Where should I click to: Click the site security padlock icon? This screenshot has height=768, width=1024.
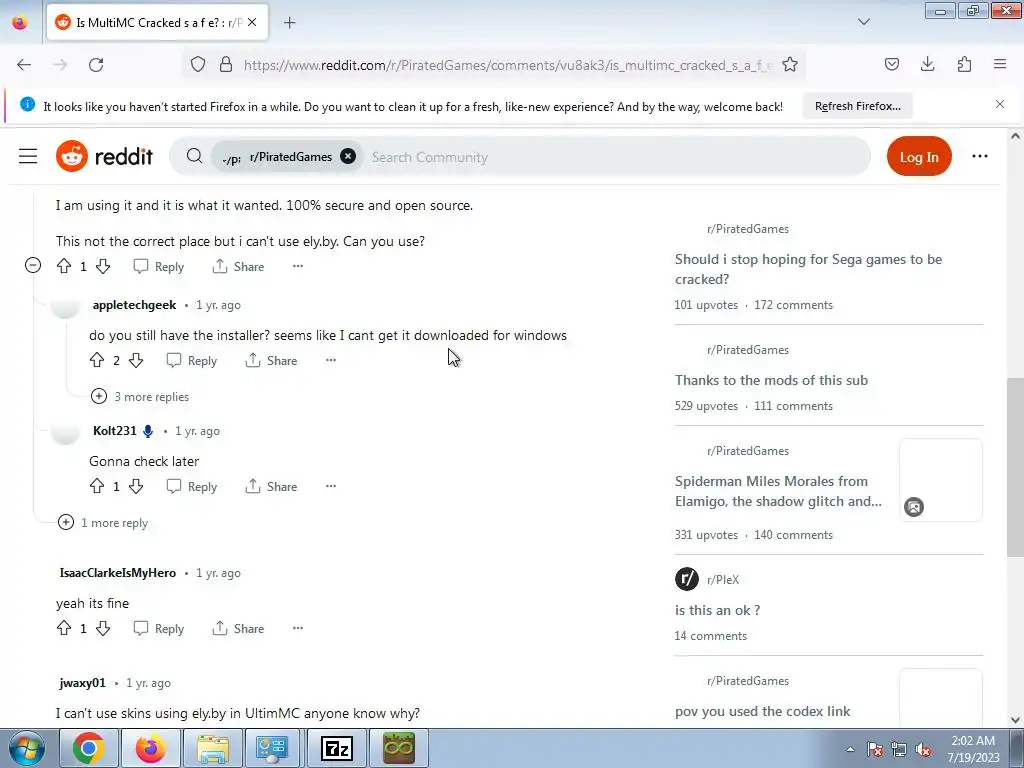pos(226,65)
